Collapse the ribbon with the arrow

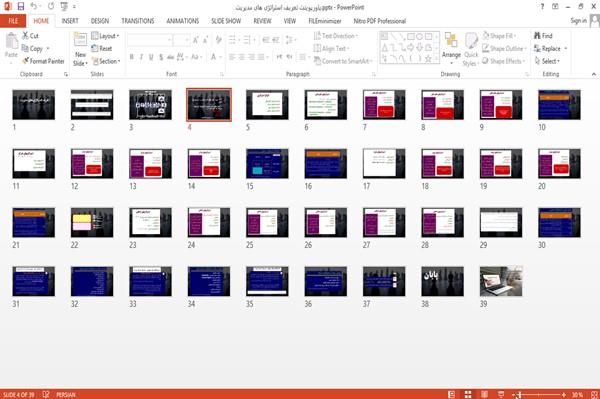click(593, 74)
